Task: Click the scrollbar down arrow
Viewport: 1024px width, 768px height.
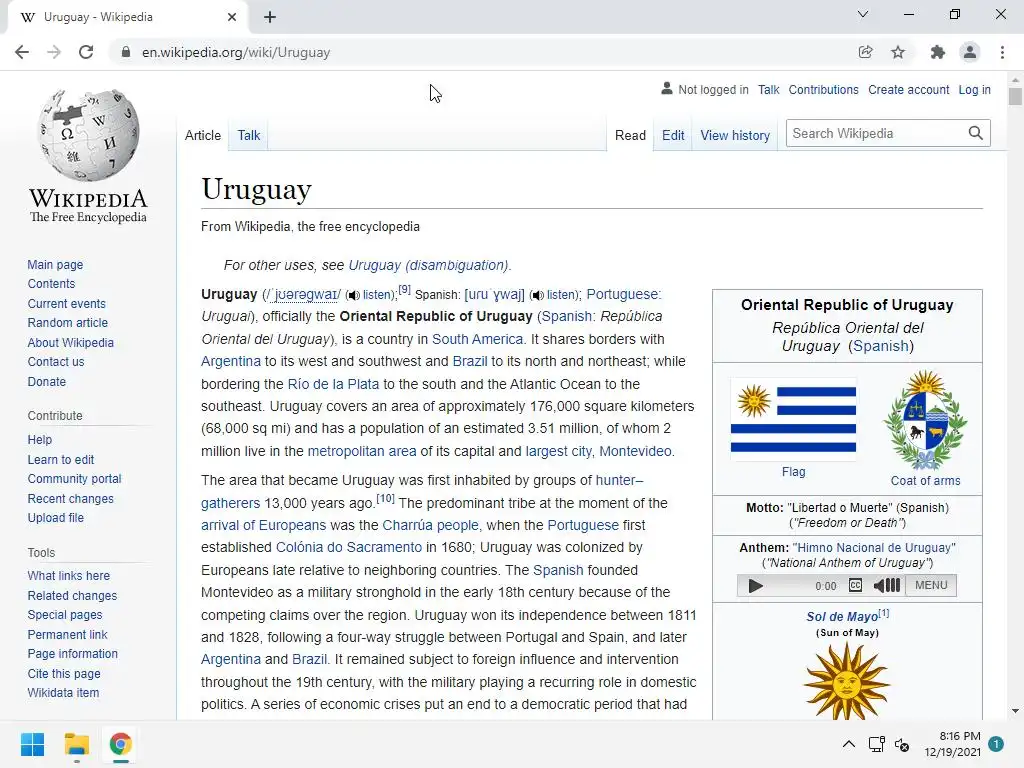Action: point(1015,711)
